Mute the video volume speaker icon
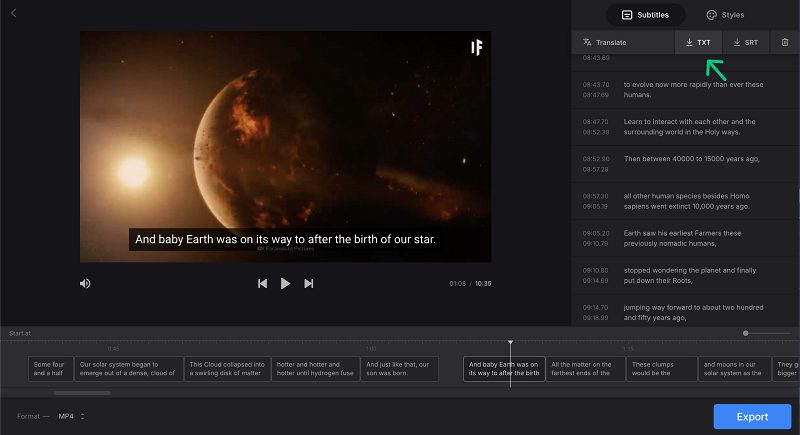Image resolution: width=800 pixels, height=435 pixels. tap(85, 284)
